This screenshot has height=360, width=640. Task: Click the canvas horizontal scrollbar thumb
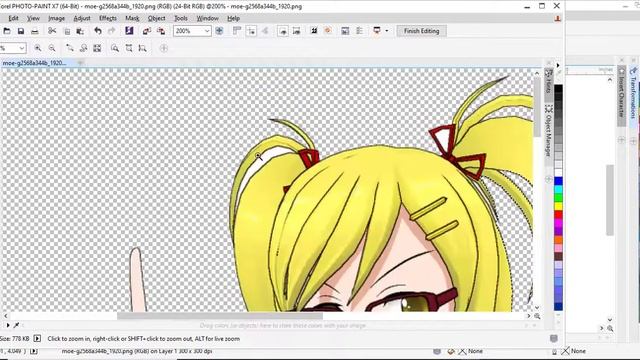[220, 316]
